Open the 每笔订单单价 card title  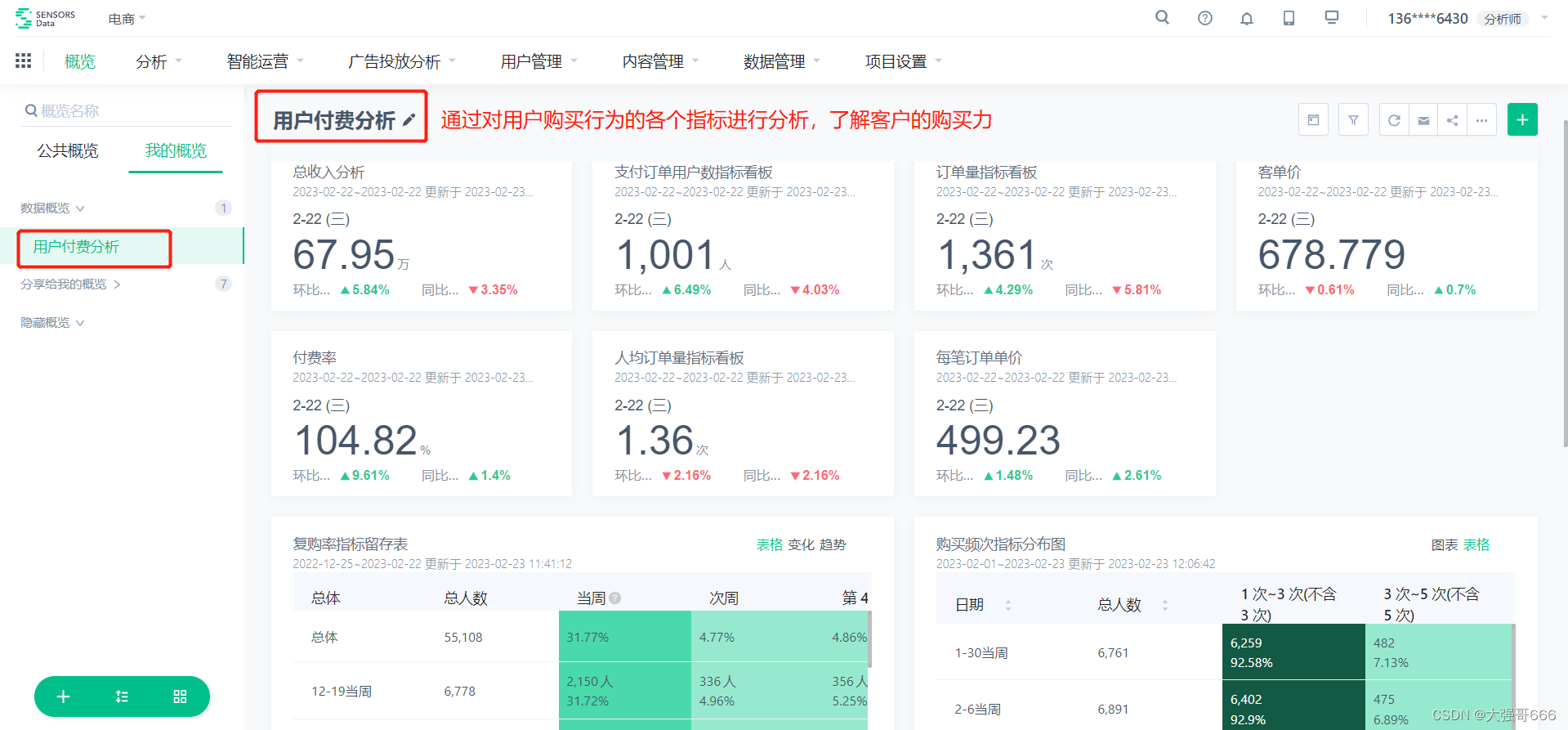[979, 357]
